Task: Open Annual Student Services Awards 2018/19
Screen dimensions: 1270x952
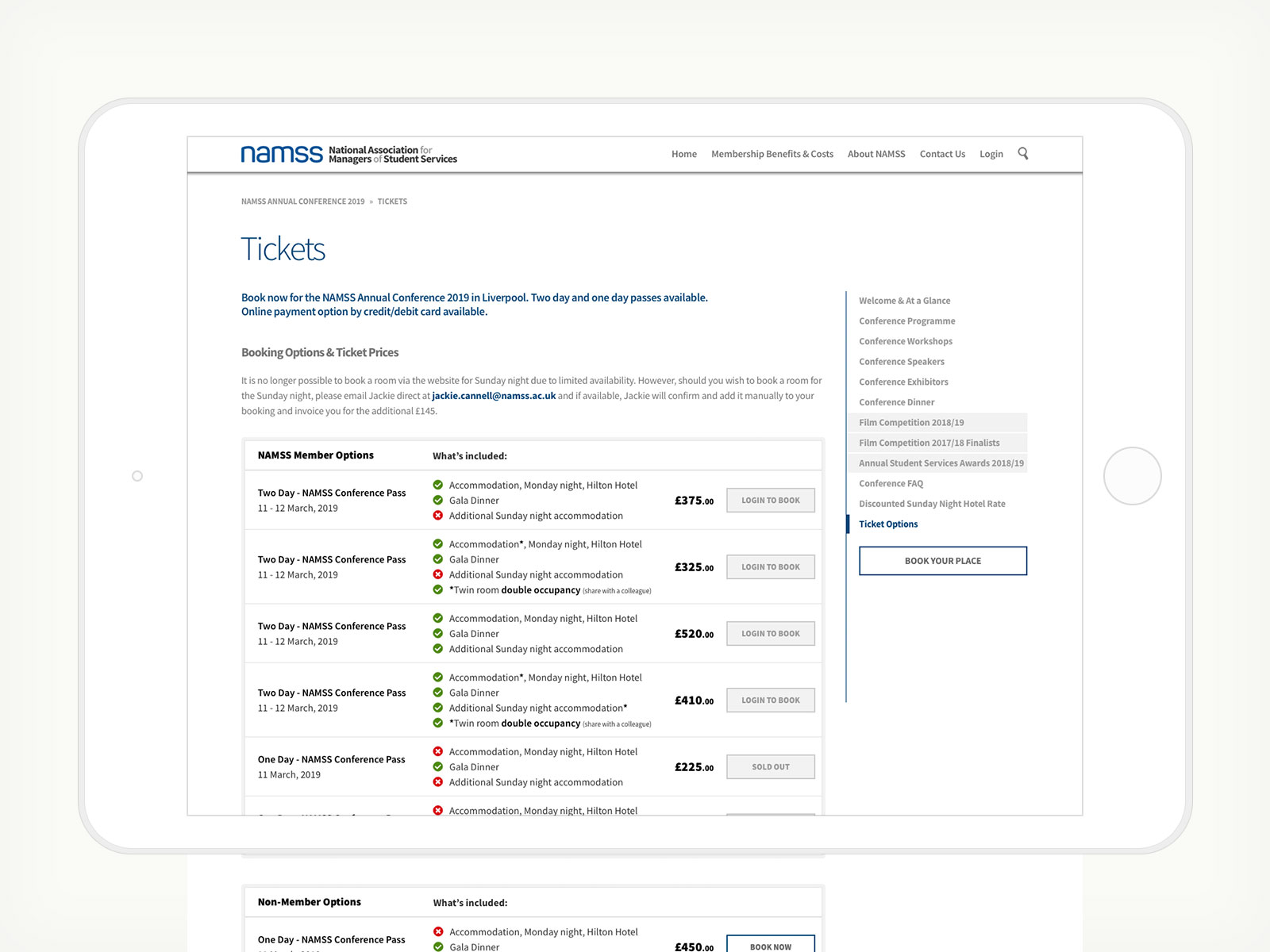Action: pos(937,463)
